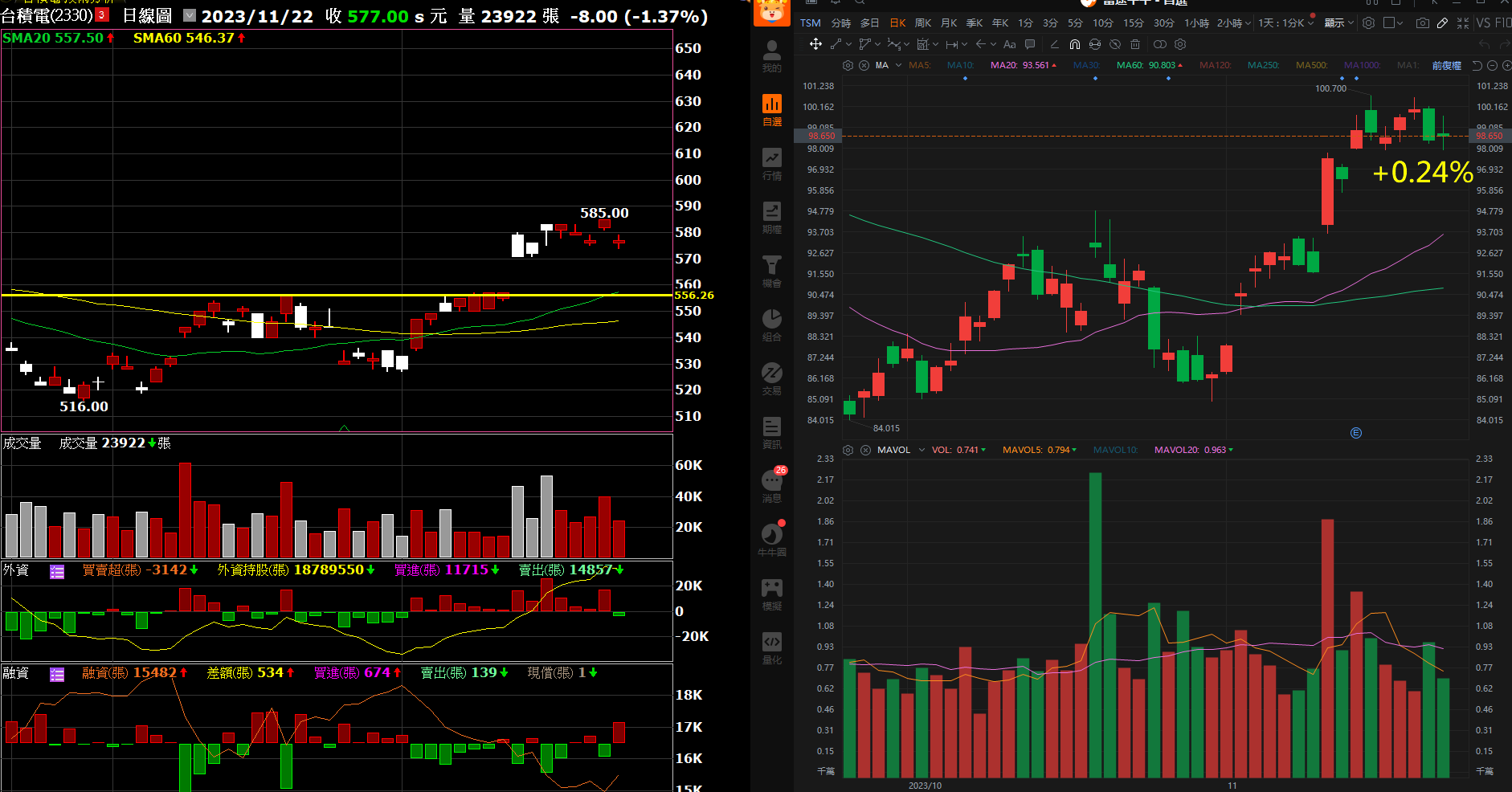Open the 我的 profile sidebar icon
The width and height of the screenshot is (1512, 792).
pyautogui.click(x=771, y=56)
